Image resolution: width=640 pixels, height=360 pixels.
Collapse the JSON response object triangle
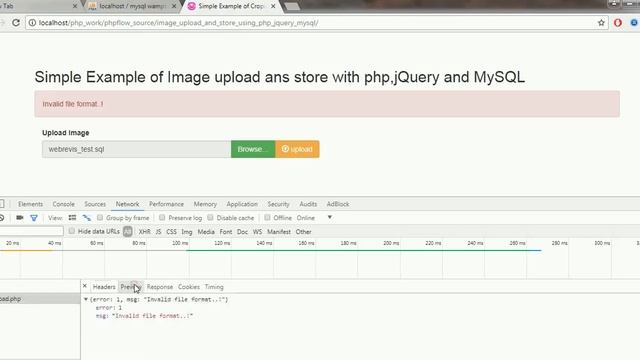[x=86, y=299]
